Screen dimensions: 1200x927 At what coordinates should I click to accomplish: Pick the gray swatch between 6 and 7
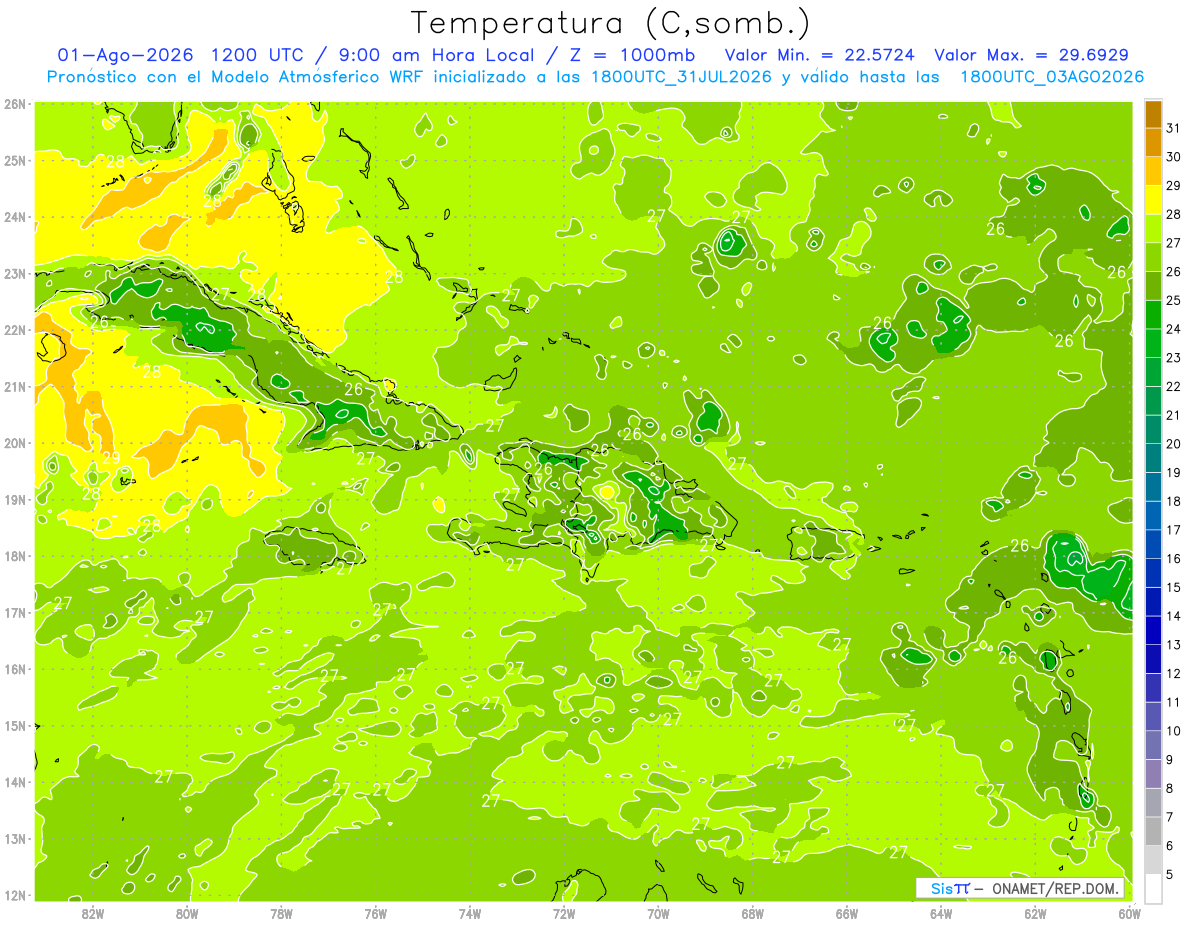click(x=1153, y=831)
